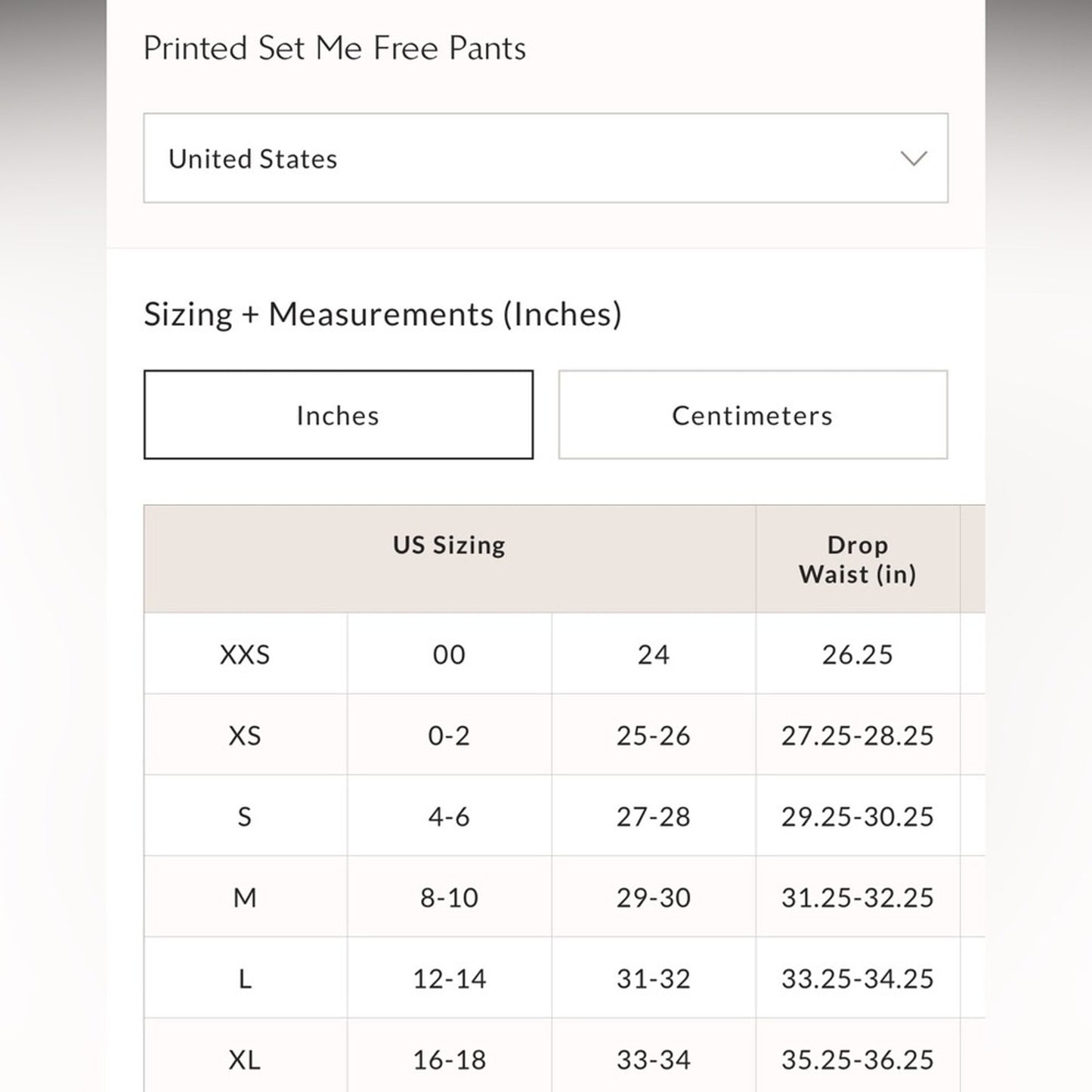
Task: Select the L size row
Action: click(244, 979)
